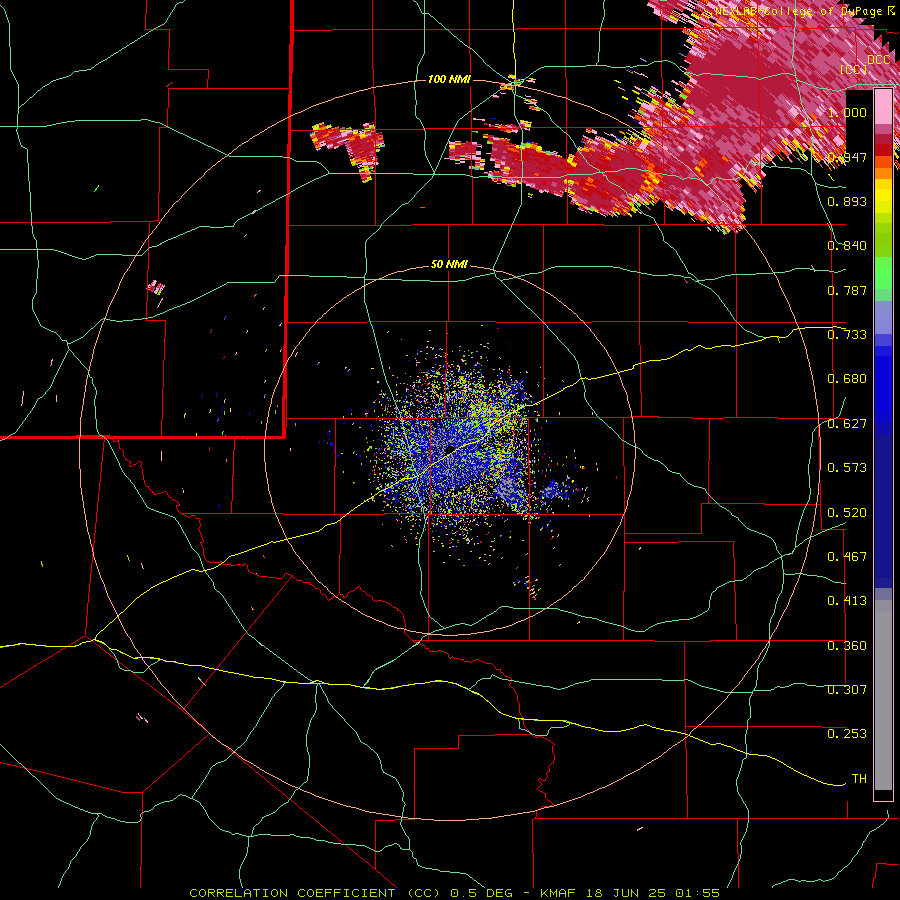This screenshot has height=900, width=900.
Task: Click the 1.000 value on color scale
Action: tap(847, 112)
